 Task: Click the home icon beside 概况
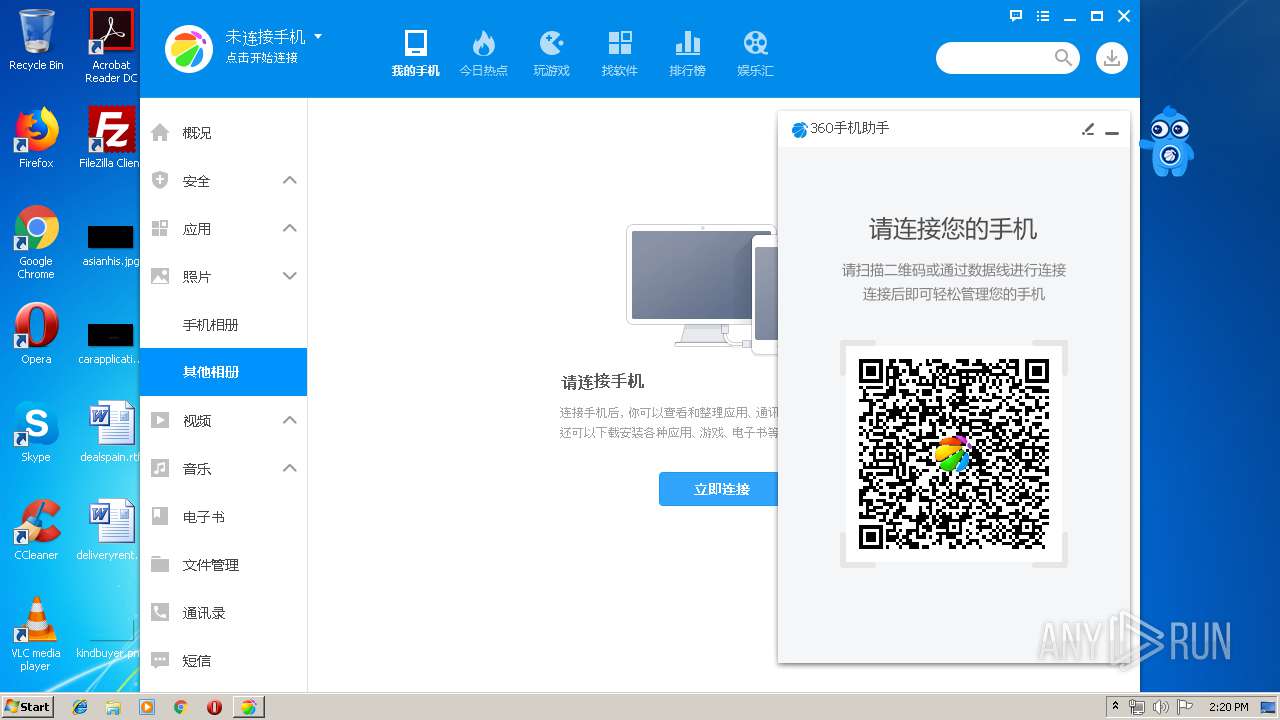coord(160,132)
